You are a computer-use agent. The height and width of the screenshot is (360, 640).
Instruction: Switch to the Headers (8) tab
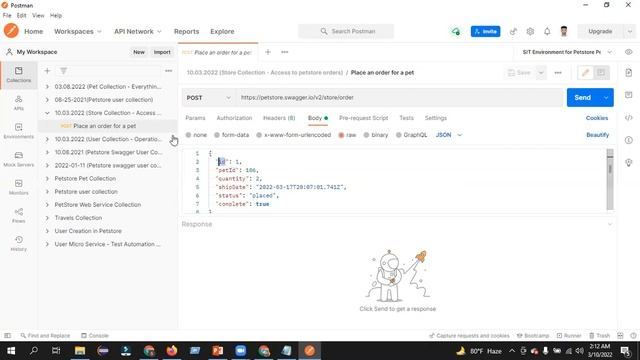(279, 118)
